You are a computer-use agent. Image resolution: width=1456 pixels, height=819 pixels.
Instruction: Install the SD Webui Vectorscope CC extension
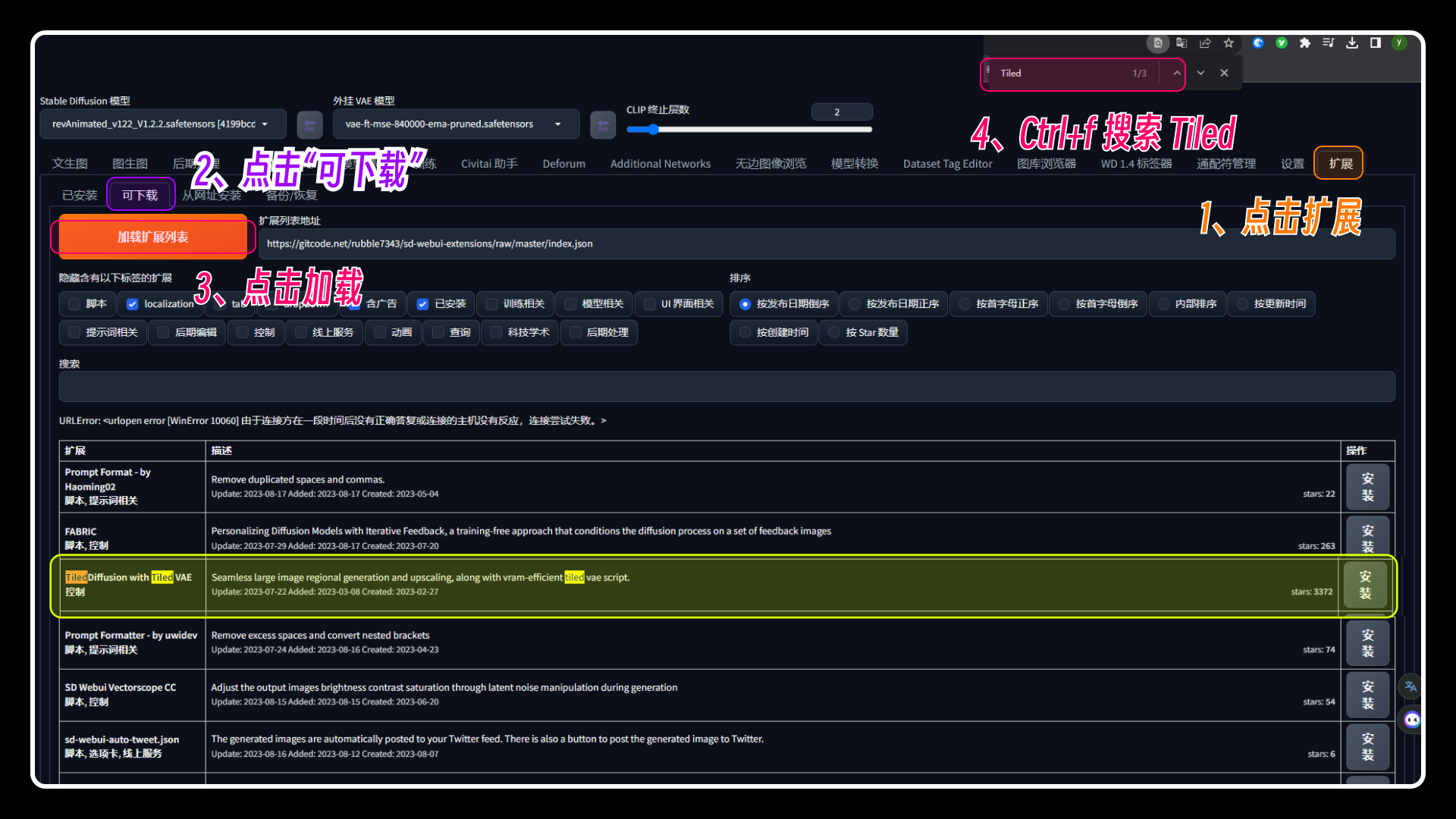click(1367, 695)
